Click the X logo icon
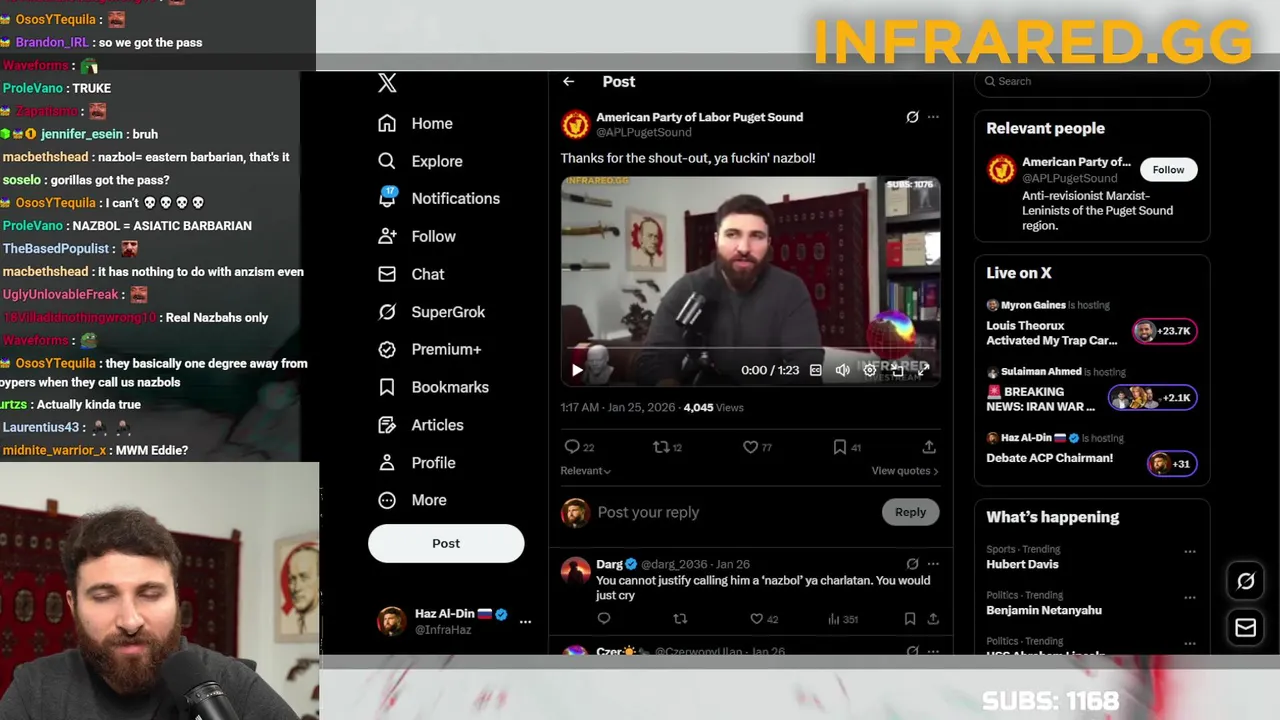The height and width of the screenshot is (720, 1280). point(388,83)
